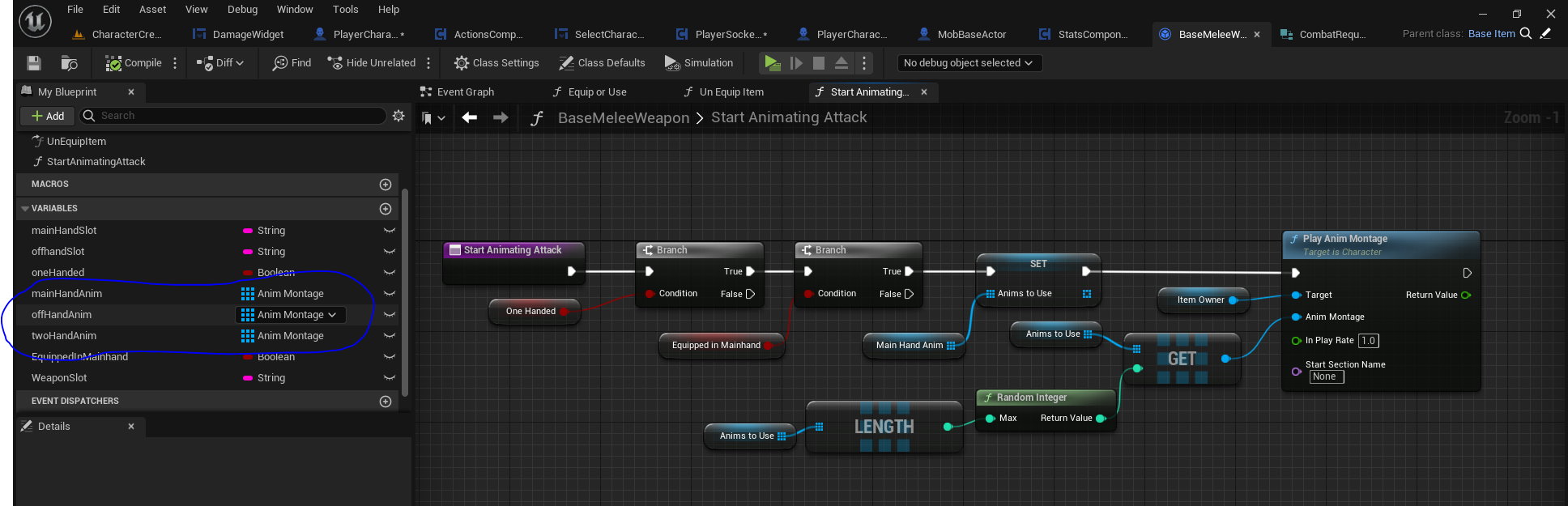Image resolution: width=1568 pixels, height=506 pixels.
Task: Click the edit pencil icon near parent class
Action: [1545, 33]
